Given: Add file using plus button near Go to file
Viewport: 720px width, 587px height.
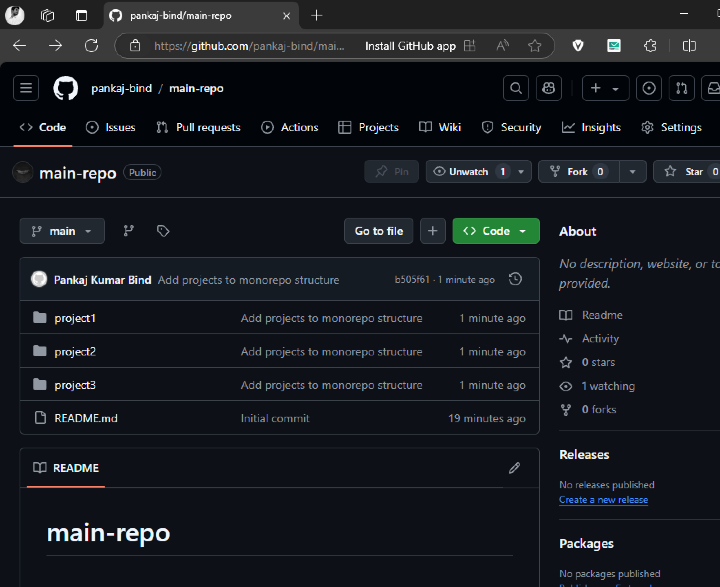Looking at the screenshot, I should tap(433, 231).
